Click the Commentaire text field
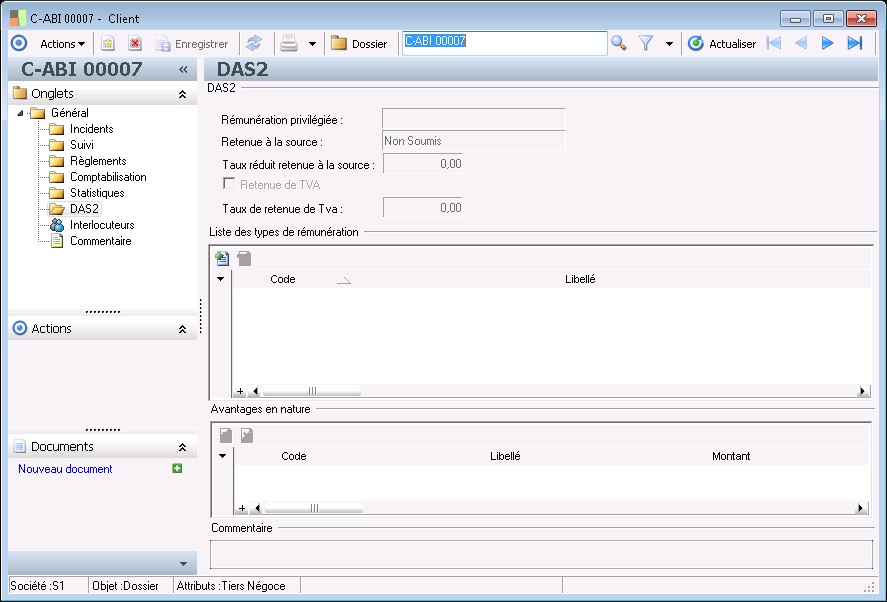887x602 pixels. pyautogui.click(x=540, y=554)
